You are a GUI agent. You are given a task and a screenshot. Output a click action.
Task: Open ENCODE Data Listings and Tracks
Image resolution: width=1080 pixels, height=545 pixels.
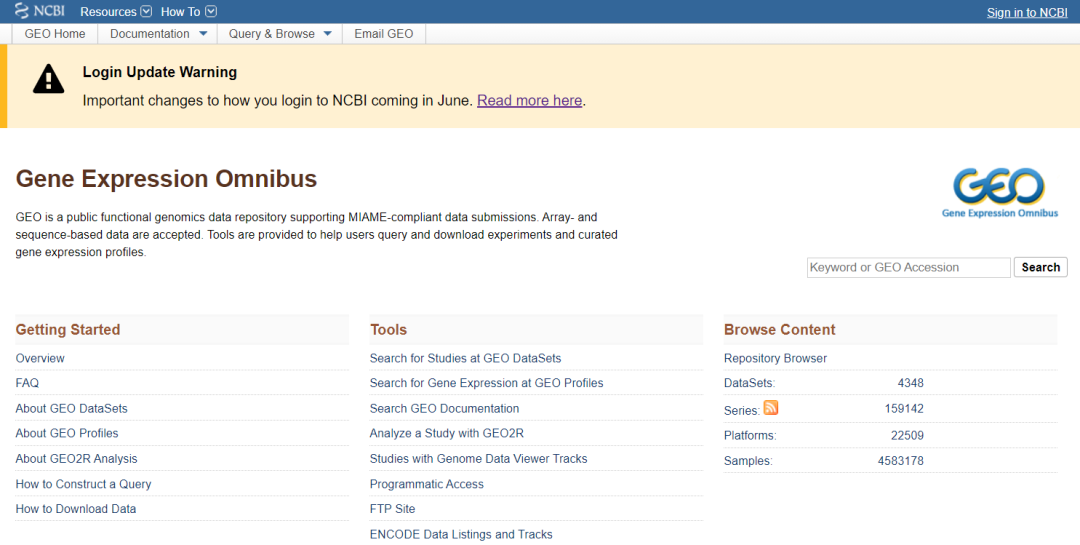pos(461,535)
